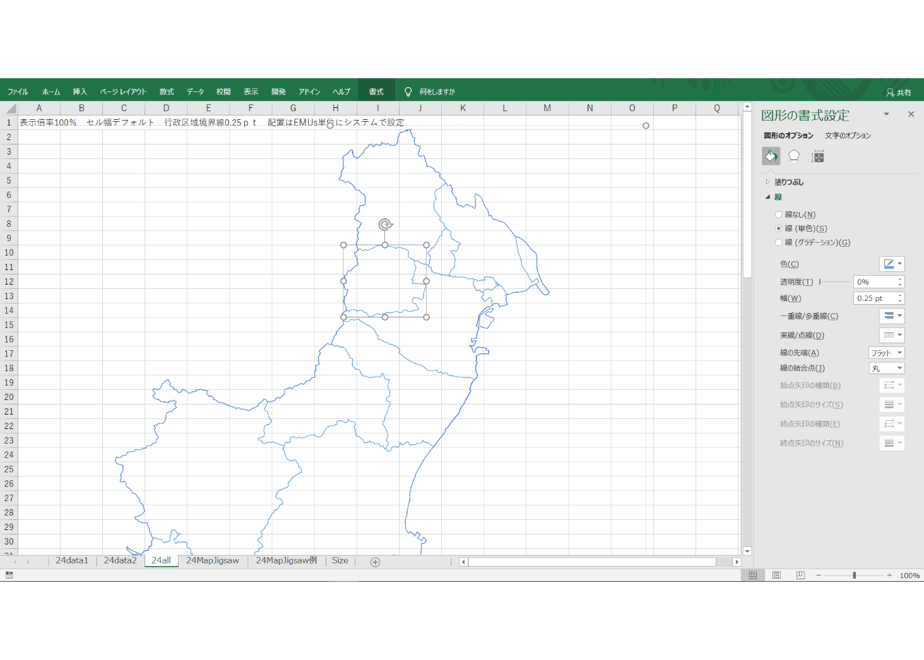Open the データ ribbon tab
This screenshot has width=924, height=660.
196,92
